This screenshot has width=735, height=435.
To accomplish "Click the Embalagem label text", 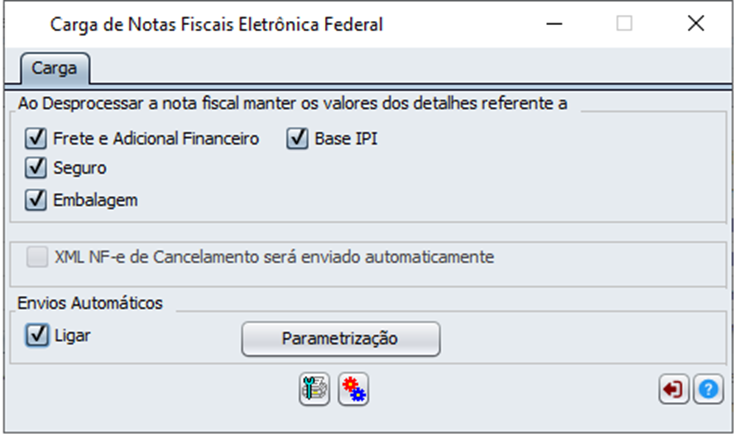I will click(x=95, y=200).
